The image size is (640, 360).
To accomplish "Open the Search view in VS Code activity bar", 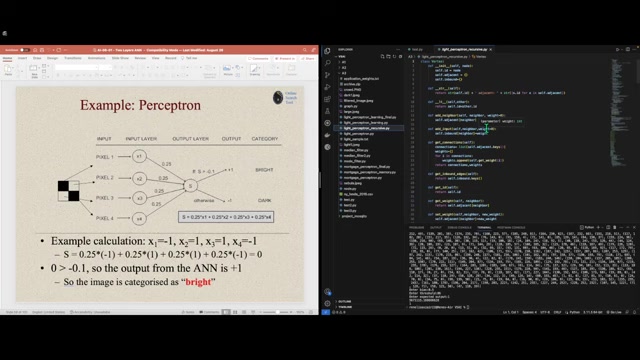I will coord(327,63).
